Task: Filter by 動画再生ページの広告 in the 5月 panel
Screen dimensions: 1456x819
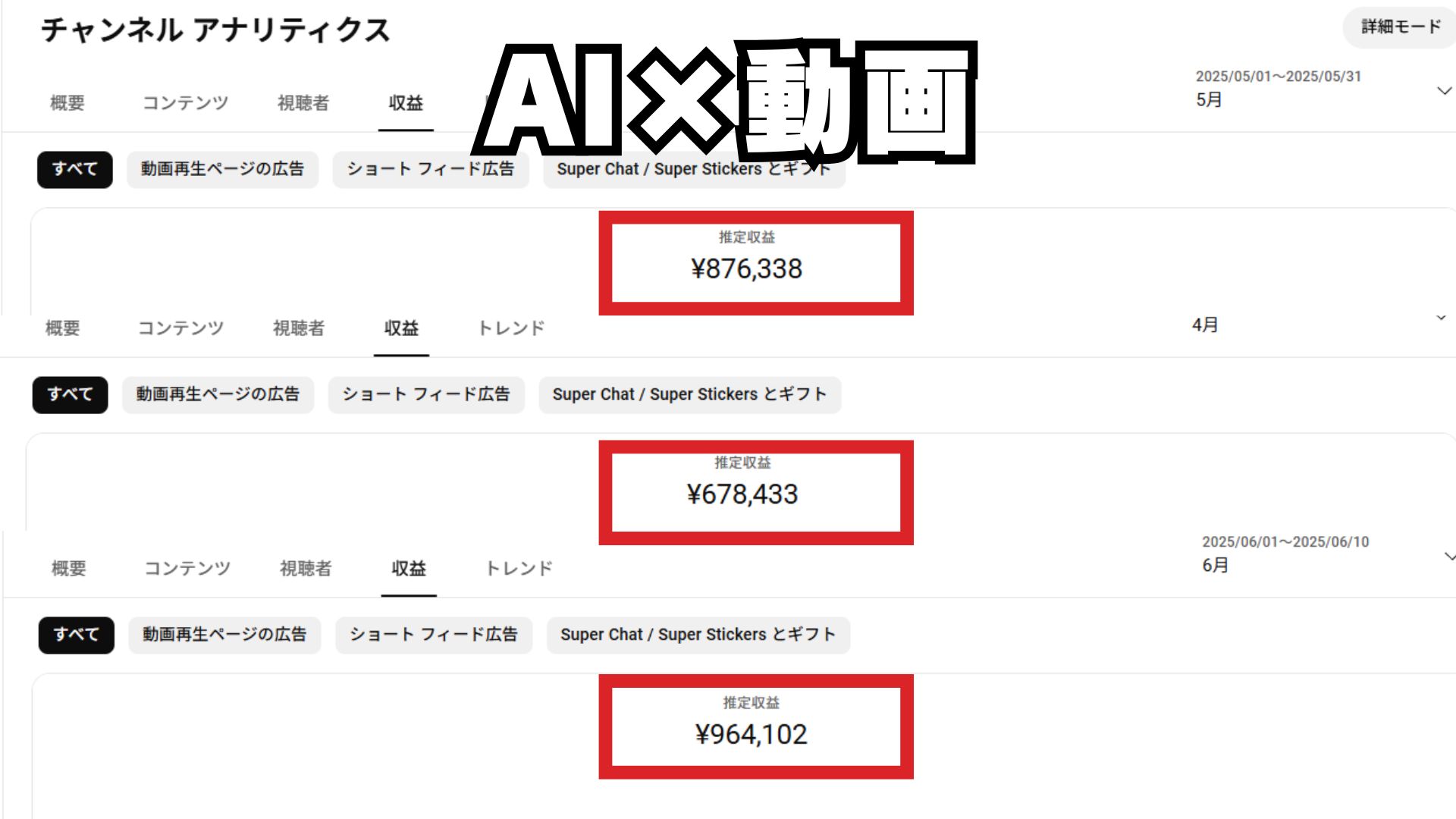Action: point(222,169)
